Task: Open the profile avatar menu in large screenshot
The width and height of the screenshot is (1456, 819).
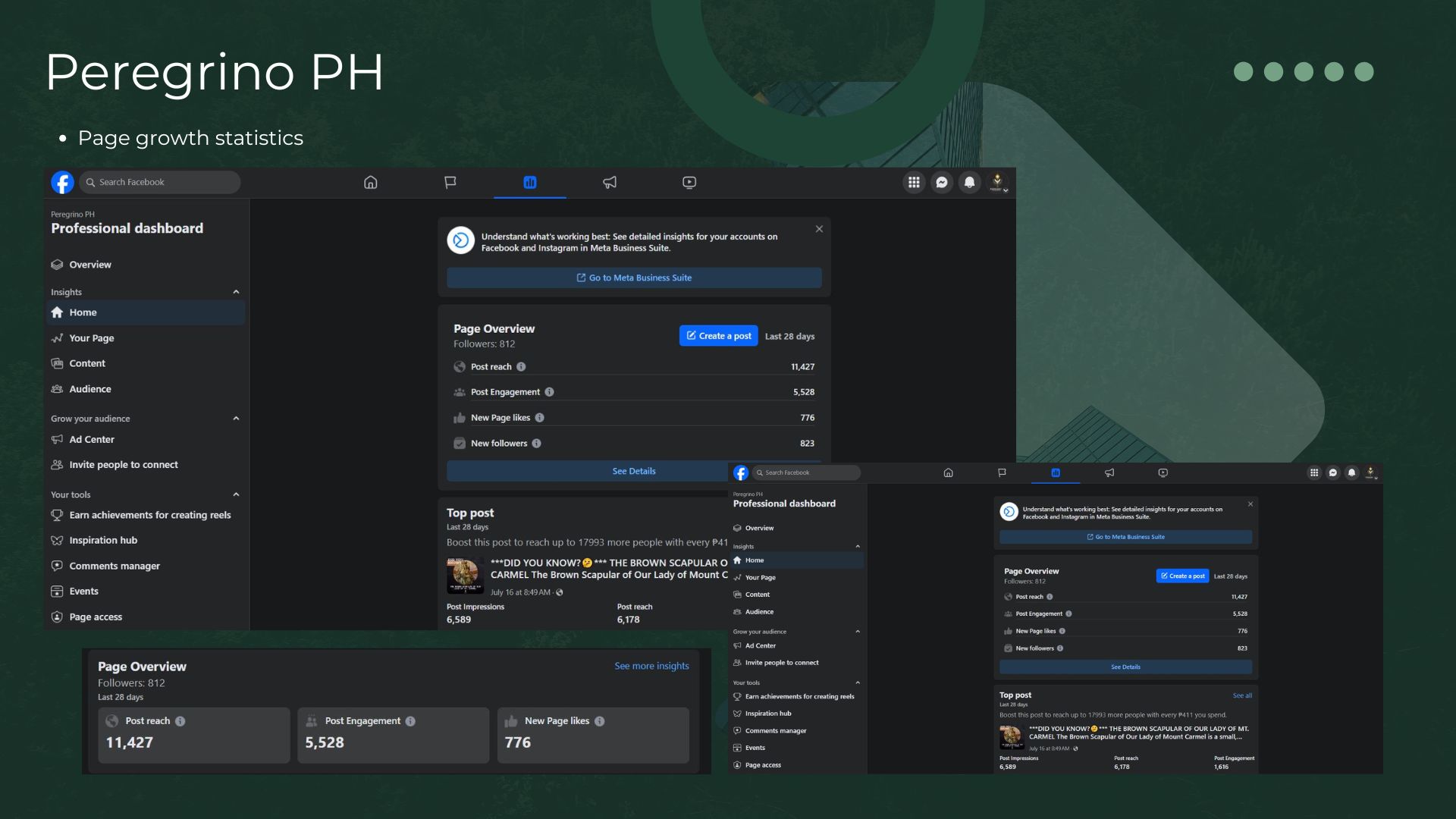Action: tap(997, 182)
